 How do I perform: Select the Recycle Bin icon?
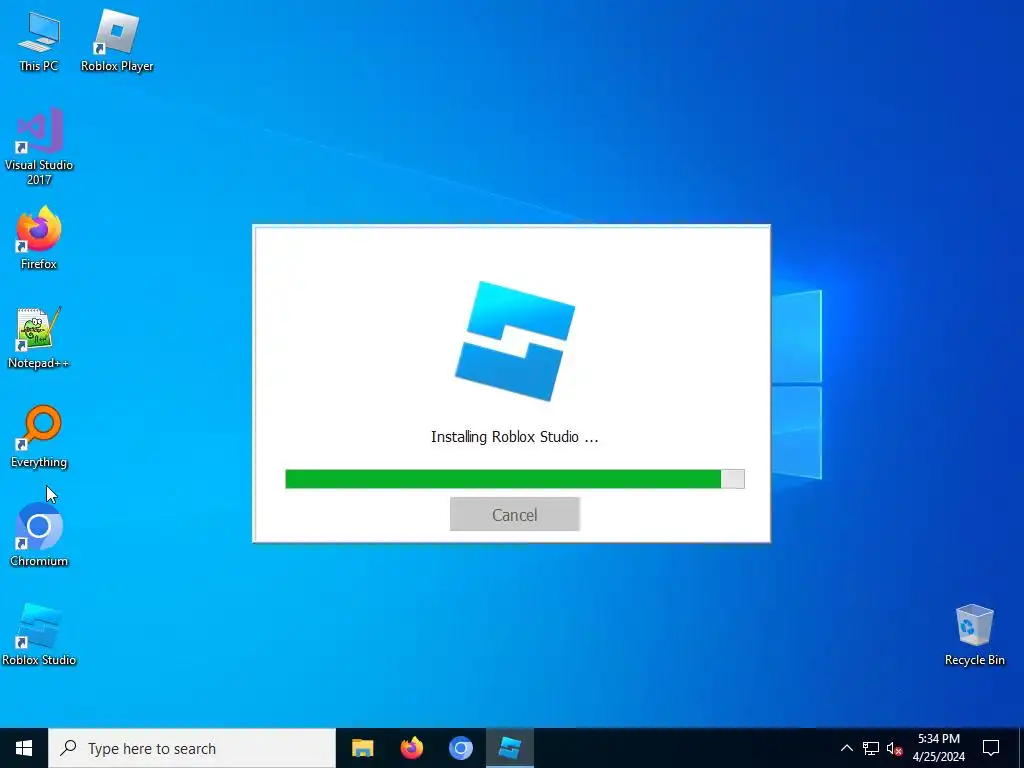pyautogui.click(x=974, y=634)
